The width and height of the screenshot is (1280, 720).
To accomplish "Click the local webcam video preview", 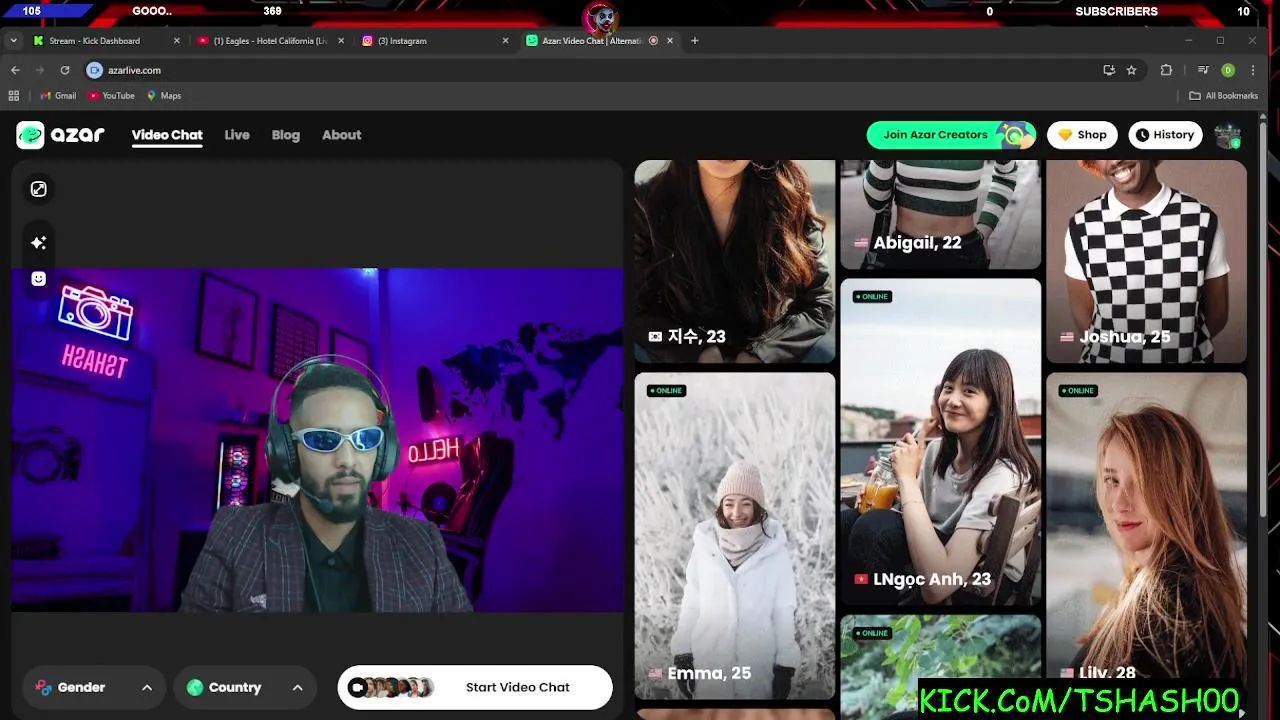I will [317, 440].
